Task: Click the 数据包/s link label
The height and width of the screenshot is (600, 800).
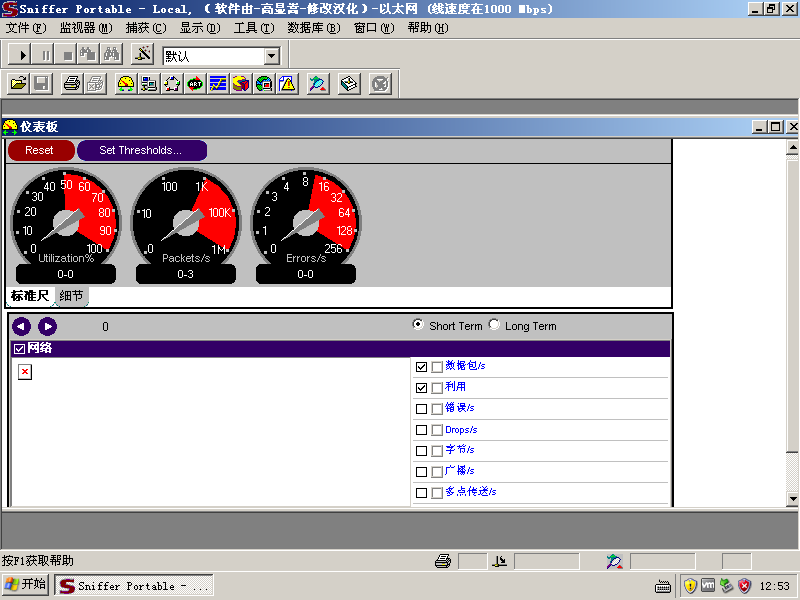Action: click(465, 366)
